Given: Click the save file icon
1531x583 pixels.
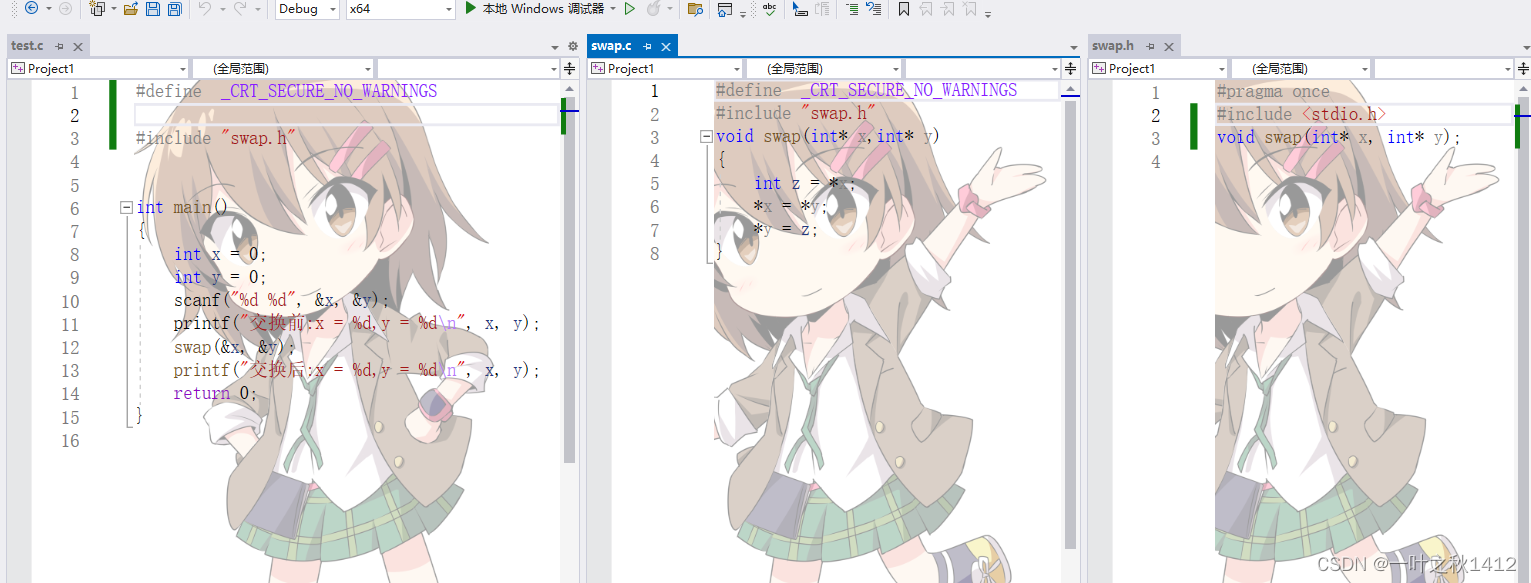Looking at the screenshot, I should (x=153, y=8).
